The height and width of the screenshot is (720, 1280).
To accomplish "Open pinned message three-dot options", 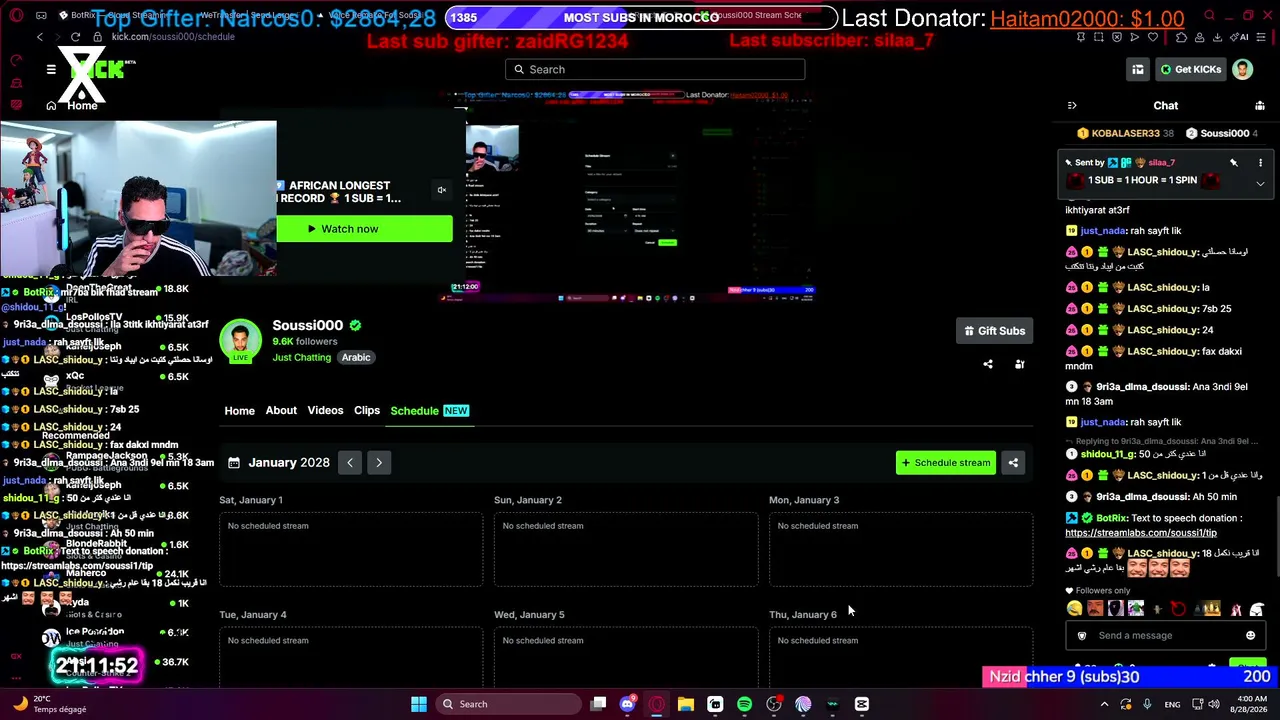I will (x=1260, y=162).
